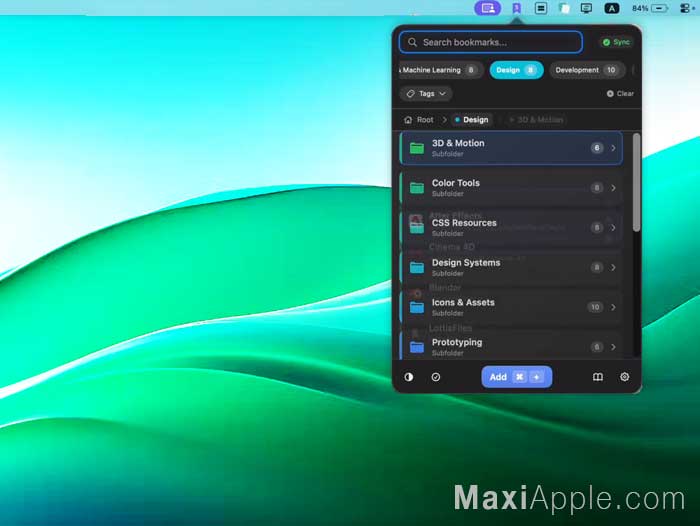Image resolution: width=700 pixels, height=526 pixels.
Task: Click the count badge on 3D & Motion
Action: pos(596,148)
